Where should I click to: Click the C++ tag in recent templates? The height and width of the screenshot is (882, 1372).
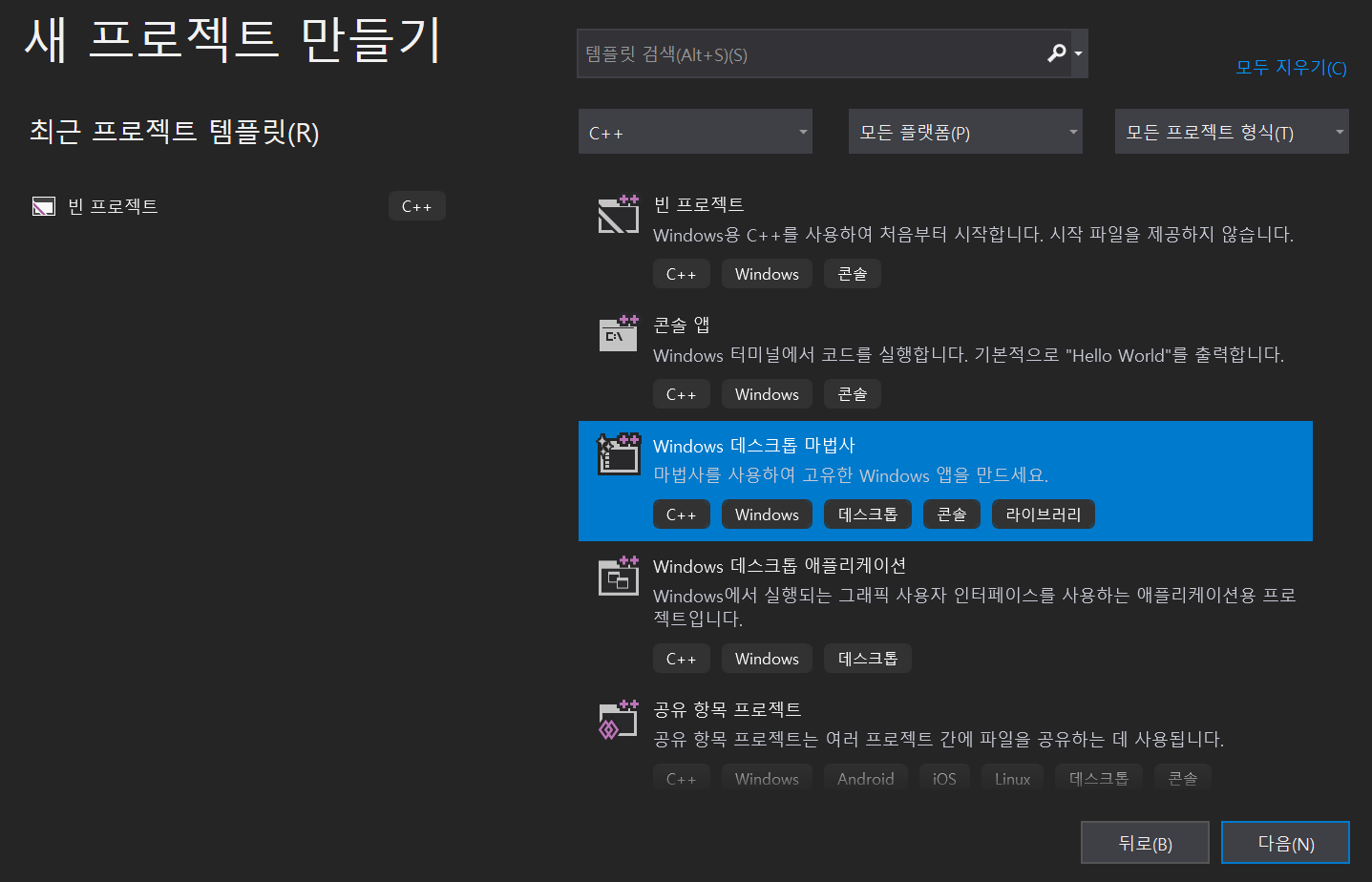coord(417,206)
